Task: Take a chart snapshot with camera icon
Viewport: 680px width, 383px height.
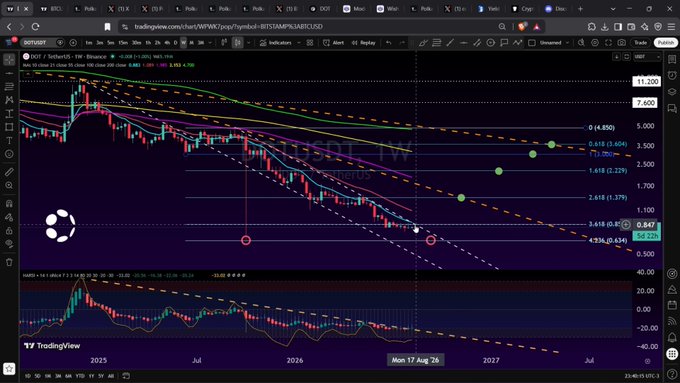Action: pyautogui.click(x=622, y=43)
